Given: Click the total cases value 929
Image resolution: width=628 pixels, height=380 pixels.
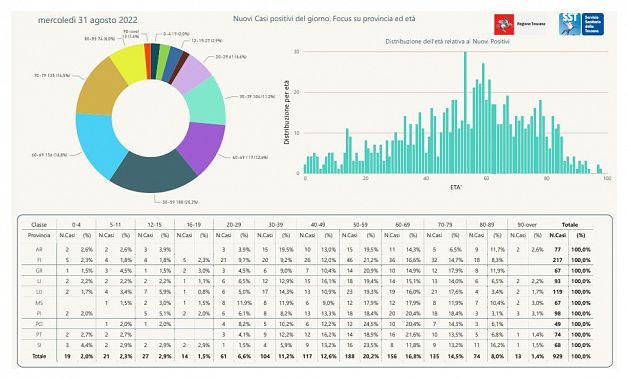Looking at the screenshot, I should pos(557,356).
